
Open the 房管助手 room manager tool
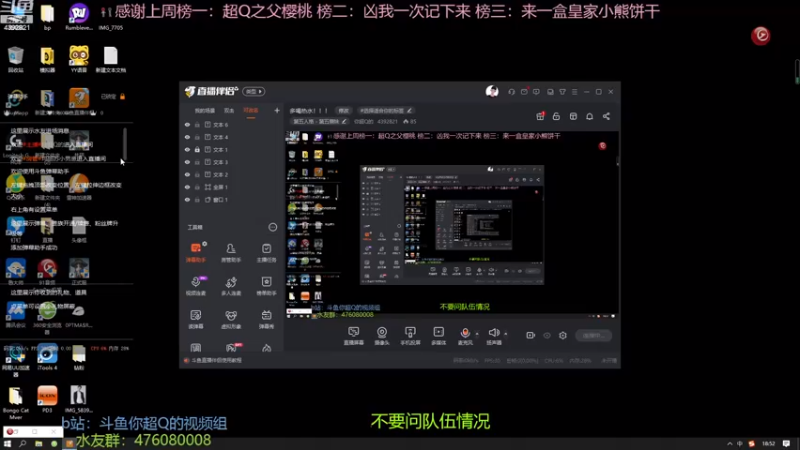coord(231,253)
